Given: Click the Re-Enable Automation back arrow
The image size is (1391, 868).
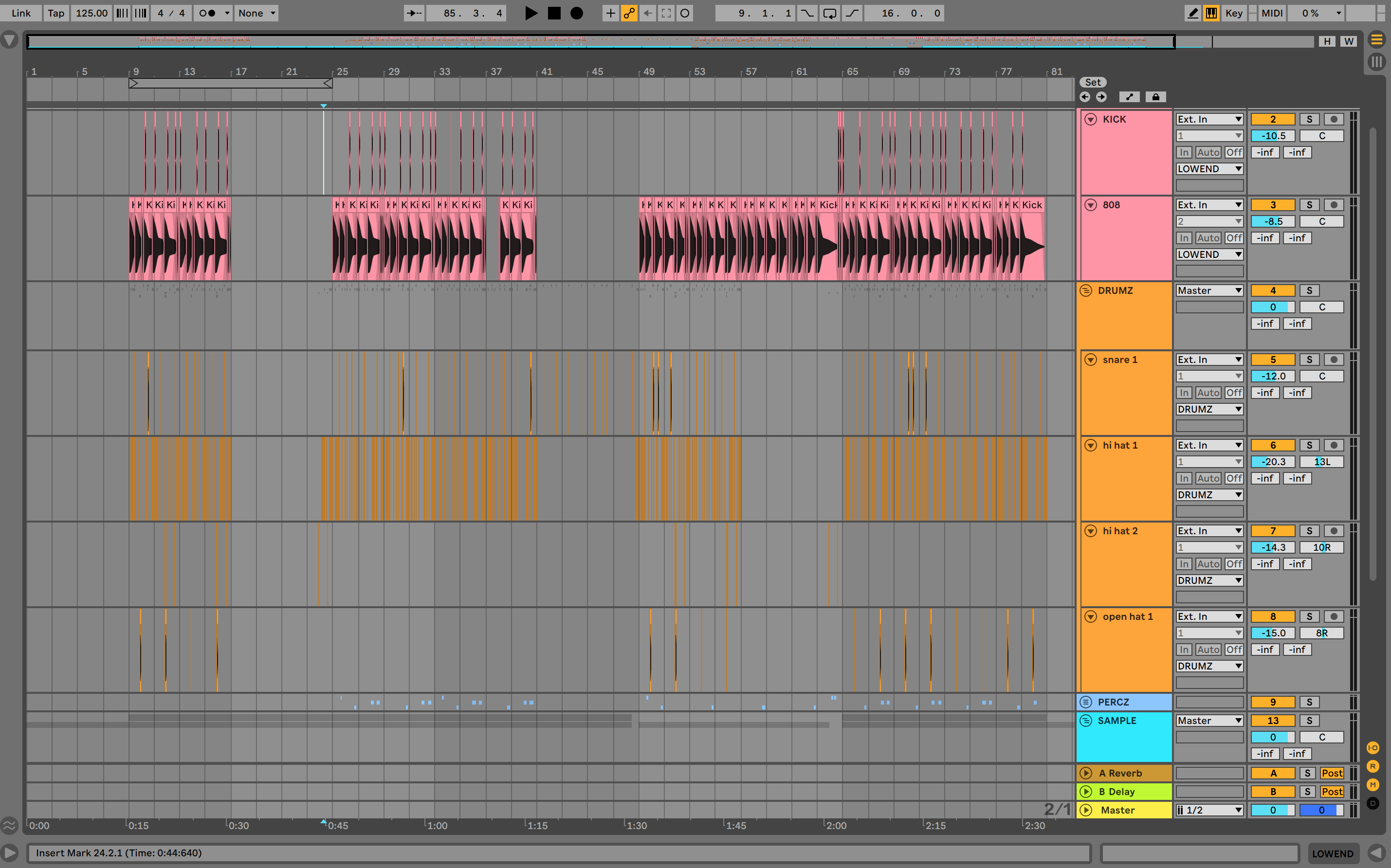Looking at the screenshot, I should (648, 13).
